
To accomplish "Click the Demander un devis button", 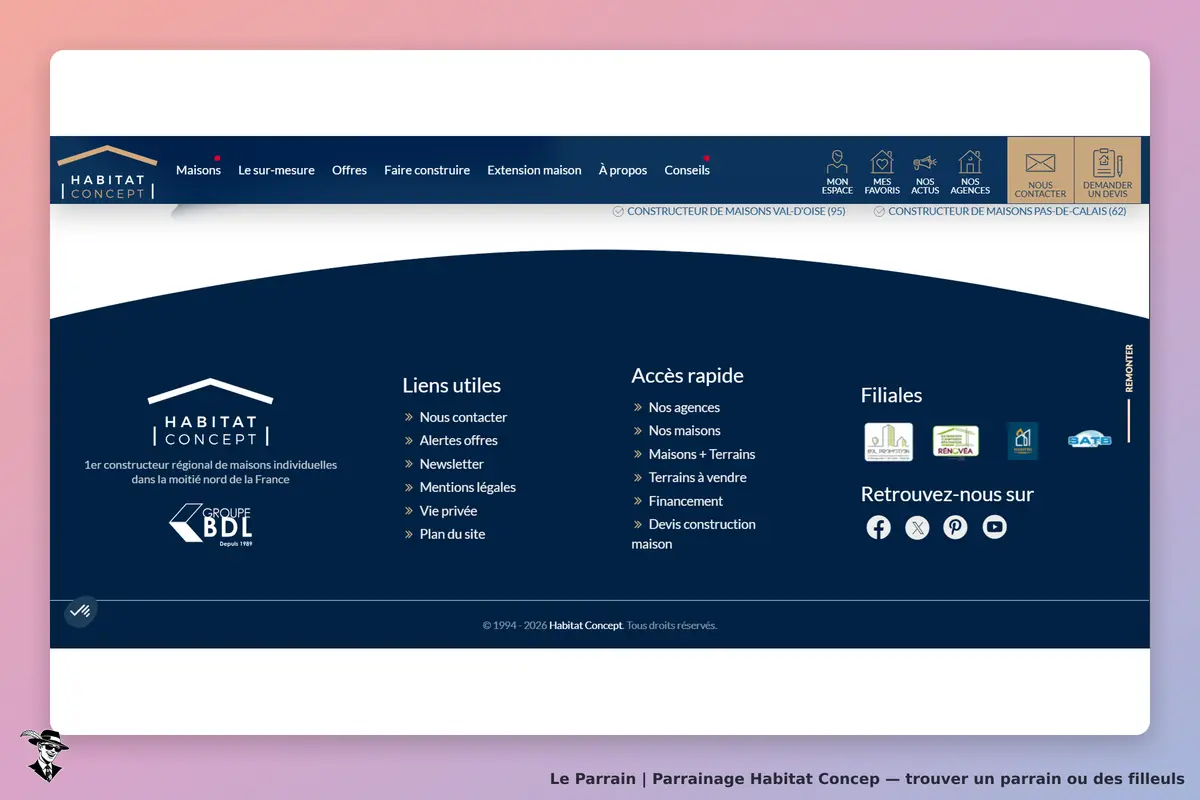I will click(x=1108, y=171).
